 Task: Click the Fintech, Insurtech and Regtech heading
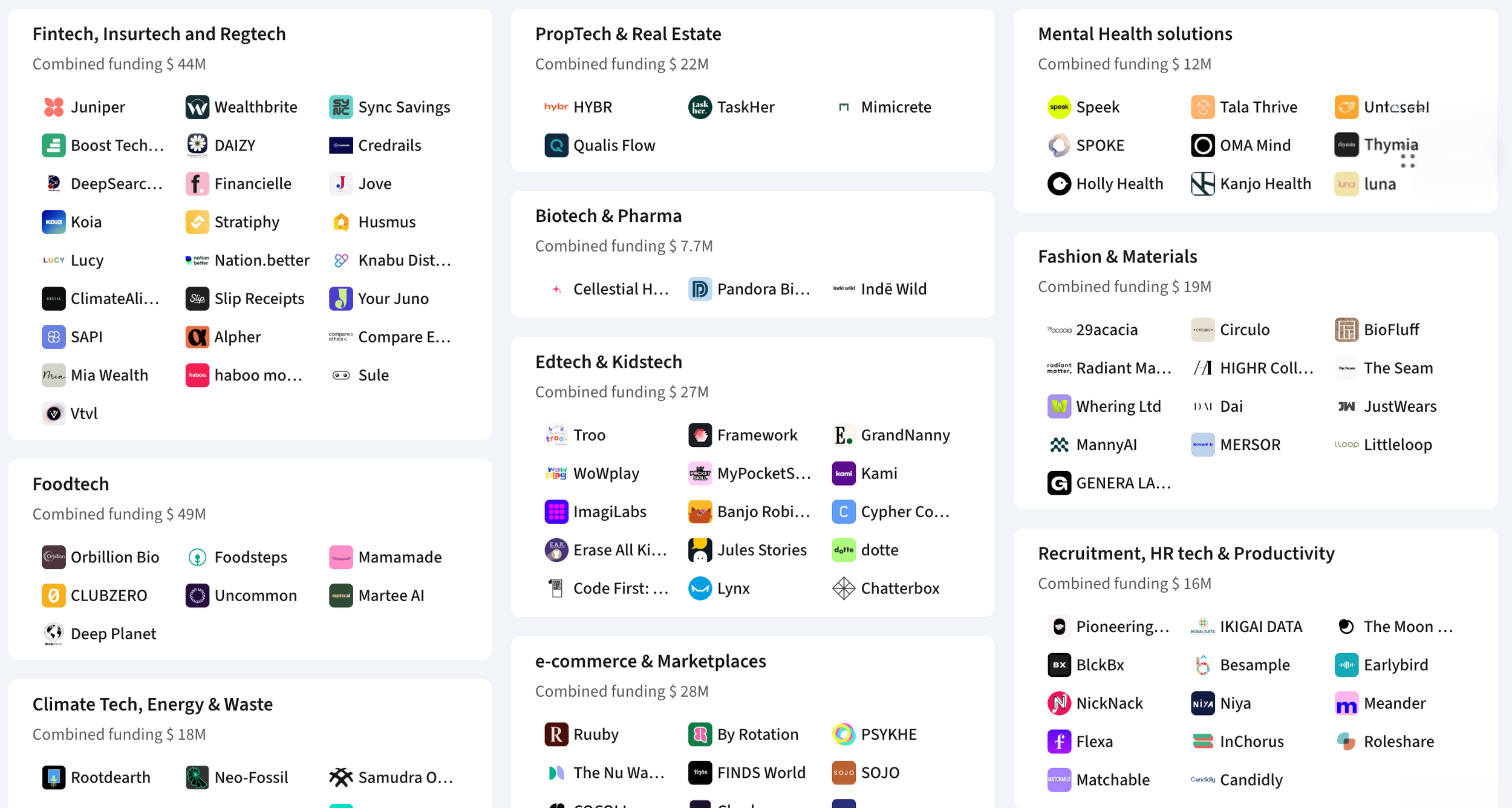(159, 34)
